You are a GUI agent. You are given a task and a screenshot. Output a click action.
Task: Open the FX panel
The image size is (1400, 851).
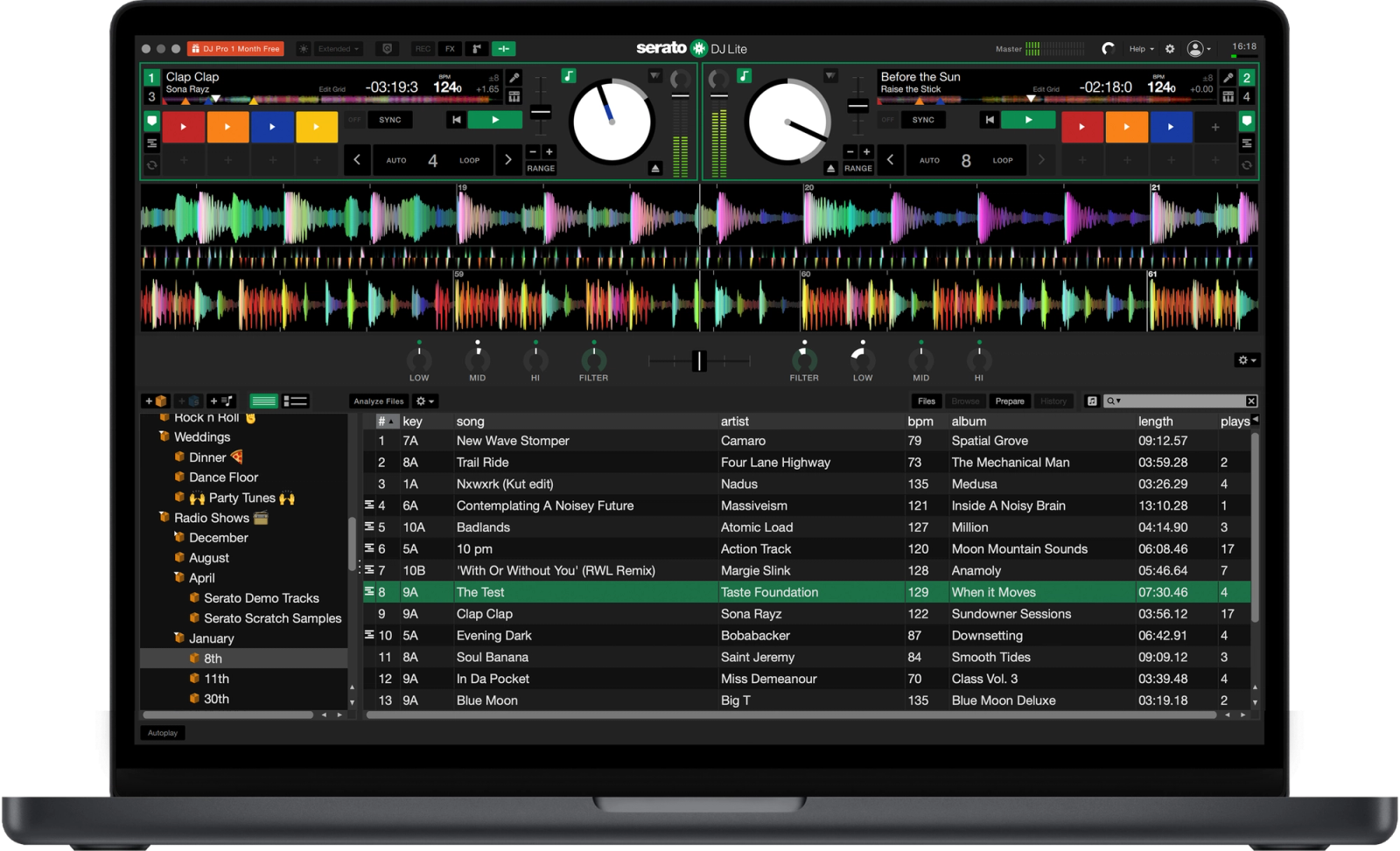(x=450, y=49)
